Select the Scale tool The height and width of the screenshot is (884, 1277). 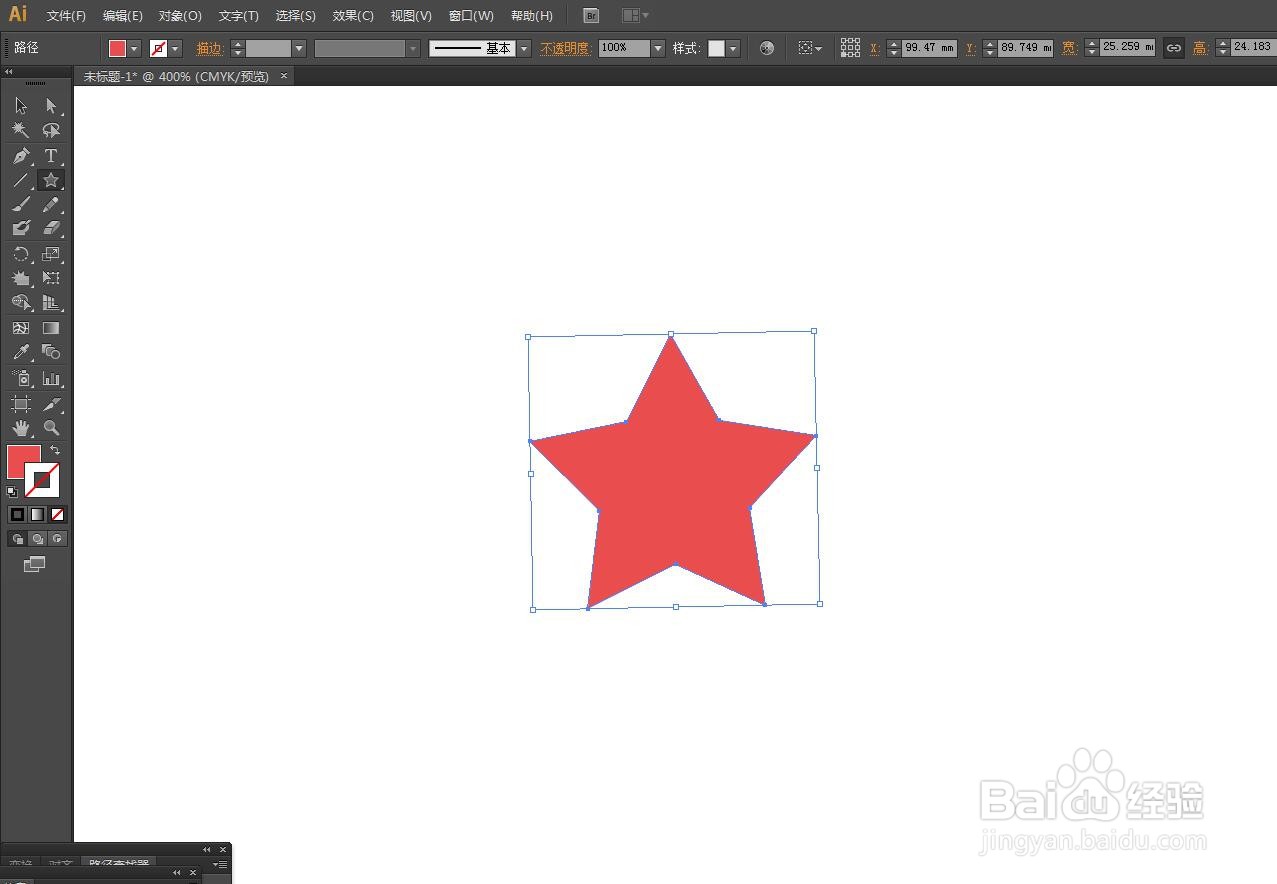(51, 254)
